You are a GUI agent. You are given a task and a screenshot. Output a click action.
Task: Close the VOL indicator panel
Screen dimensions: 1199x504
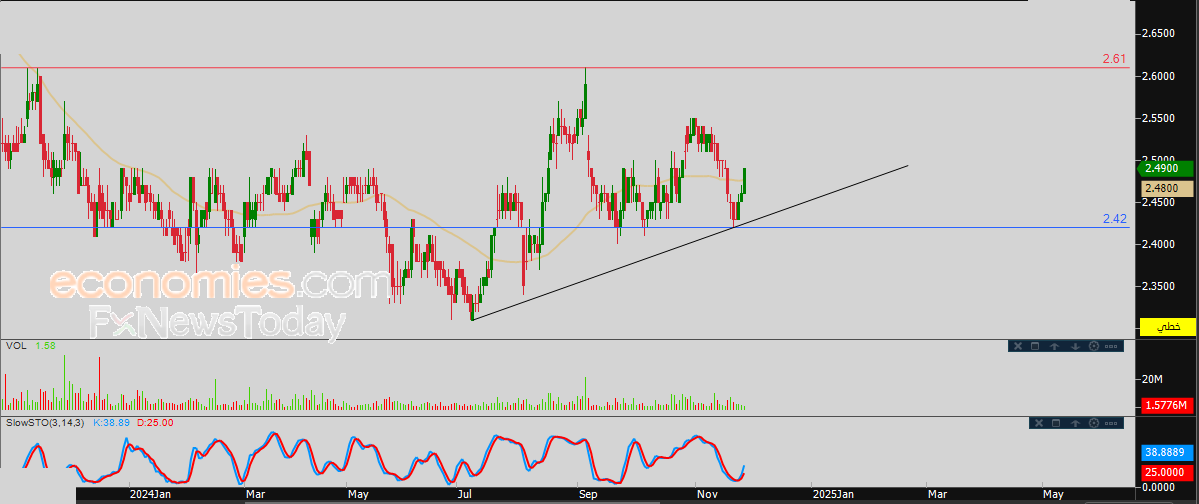[x=1018, y=346]
